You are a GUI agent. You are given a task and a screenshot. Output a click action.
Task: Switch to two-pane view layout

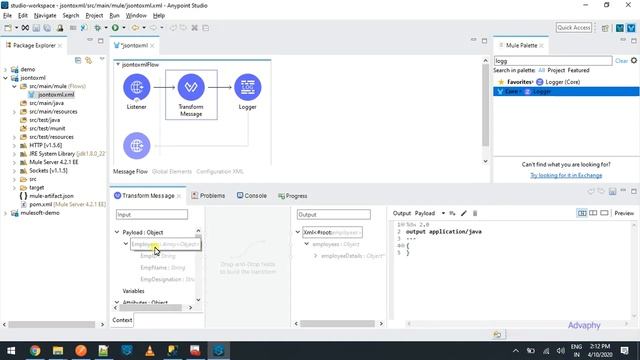pos(593,213)
